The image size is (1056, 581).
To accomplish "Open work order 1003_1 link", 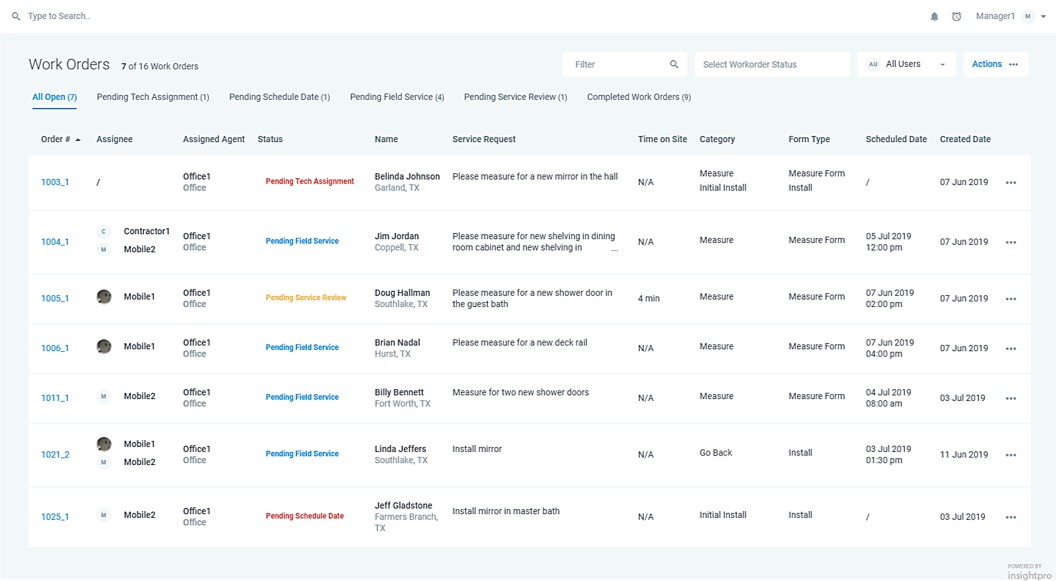I will tap(55, 182).
